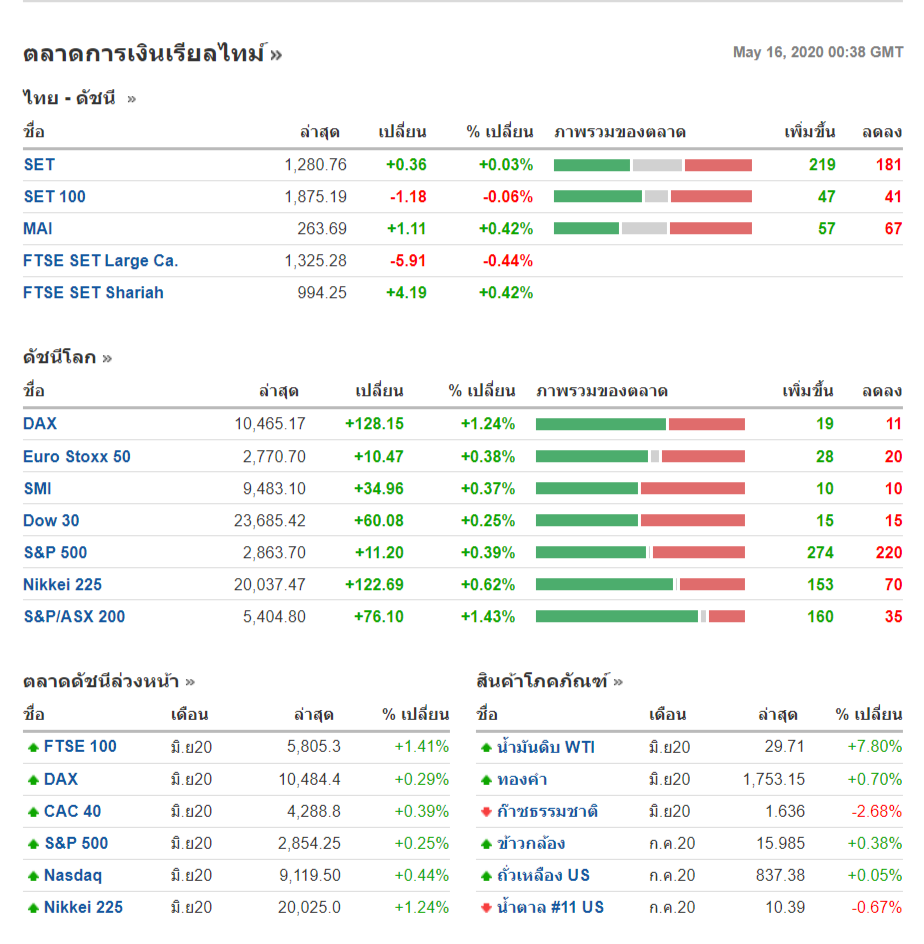The image size is (924, 944).
Task: Open the SET 100 index link
Action: (x=55, y=197)
